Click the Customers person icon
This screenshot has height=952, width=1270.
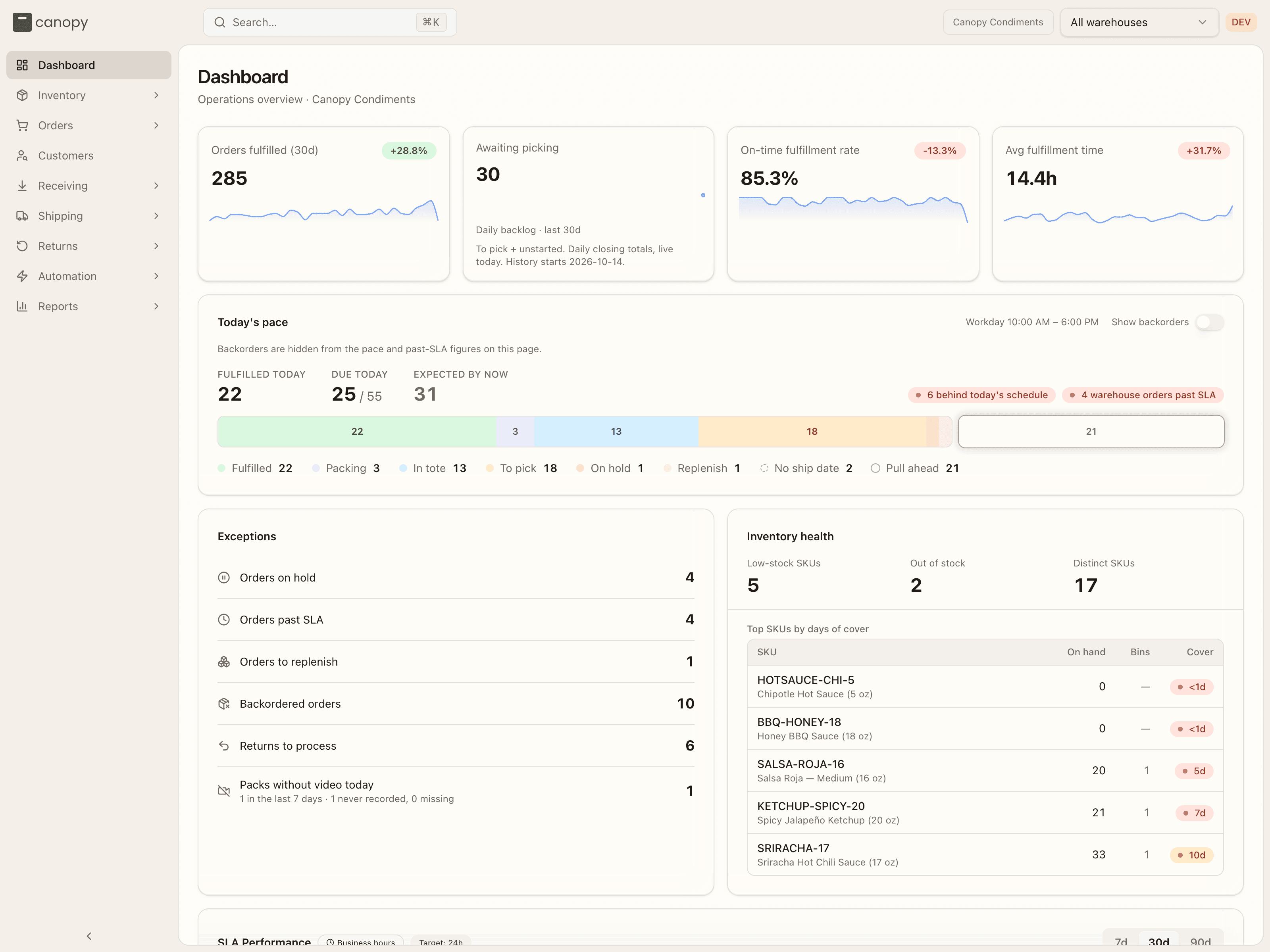(x=22, y=155)
